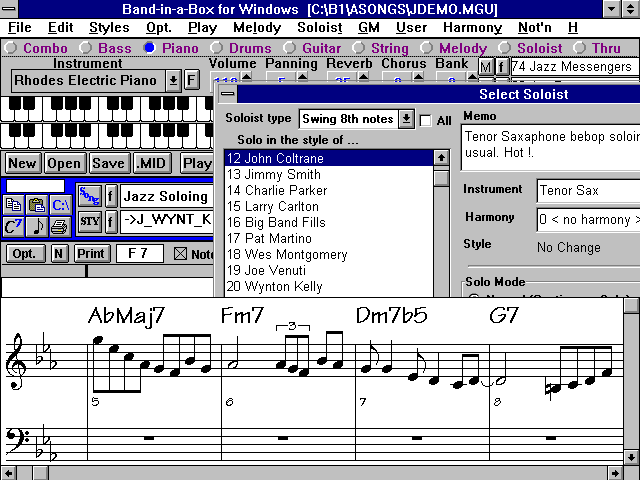Select the Piano part radio button
The width and height of the screenshot is (640, 480).
pyautogui.click(x=149, y=48)
